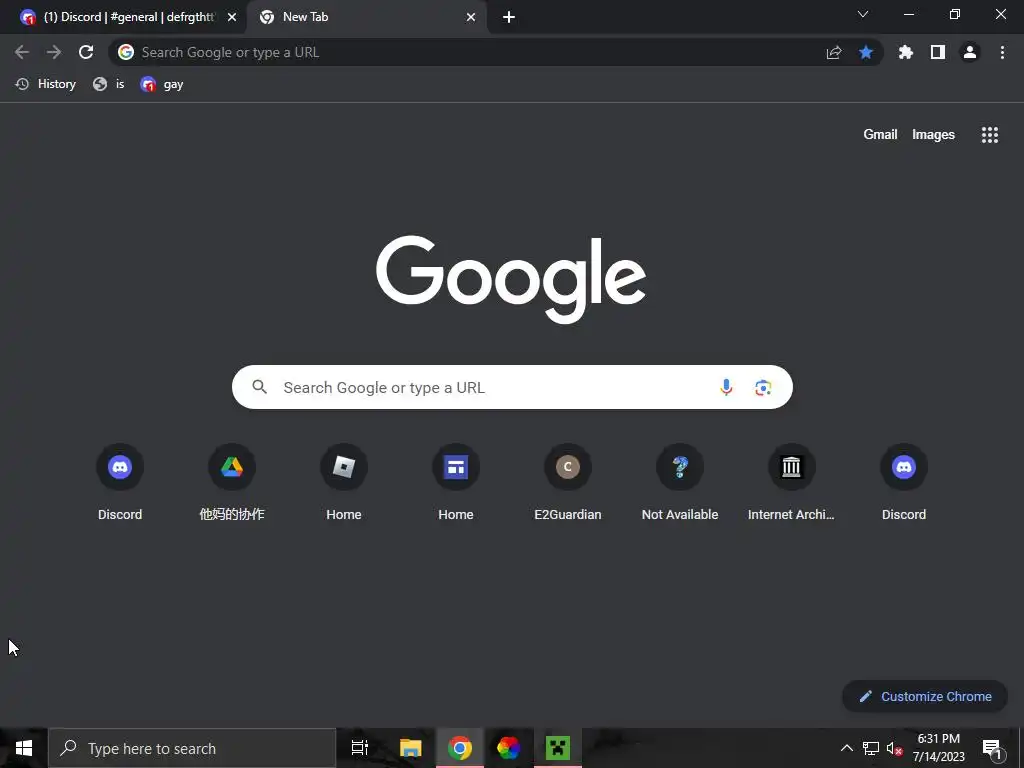The width and height of the screenshot is (1024, 768).
Task: Open the 'is' bookmark
Action: coord(108,84)
